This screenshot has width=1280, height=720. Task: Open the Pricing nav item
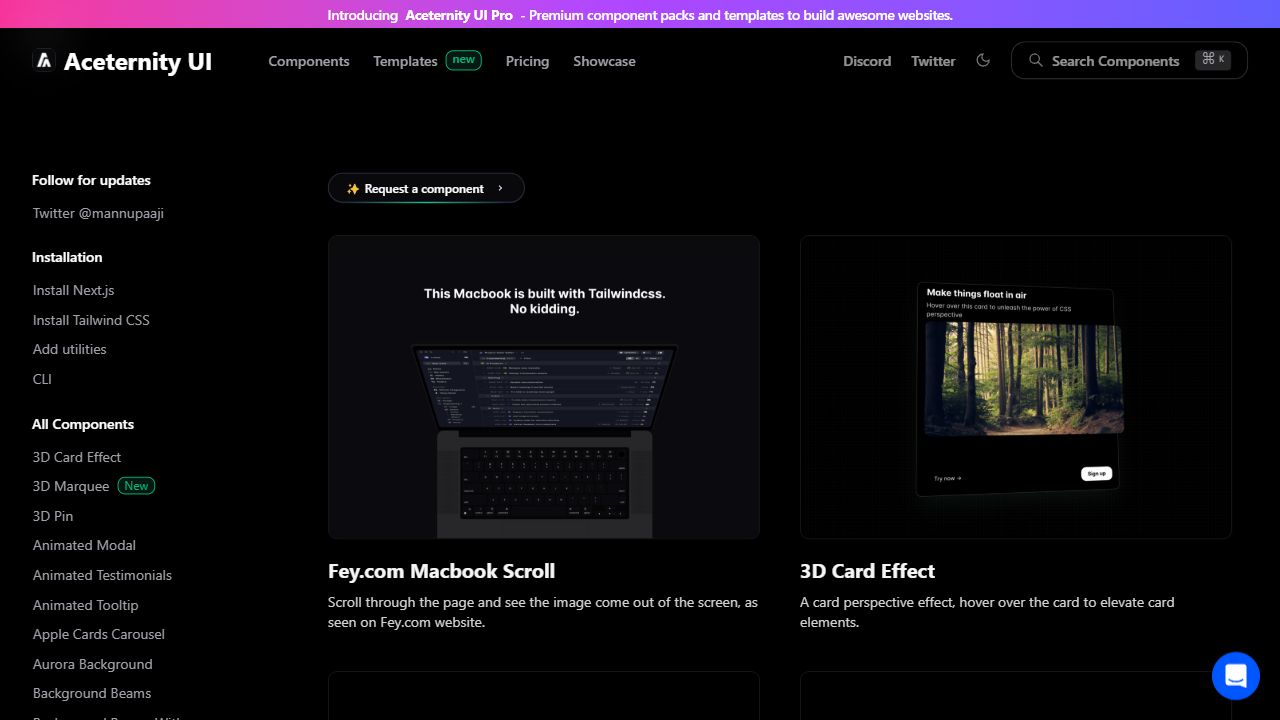click(527, 61)
